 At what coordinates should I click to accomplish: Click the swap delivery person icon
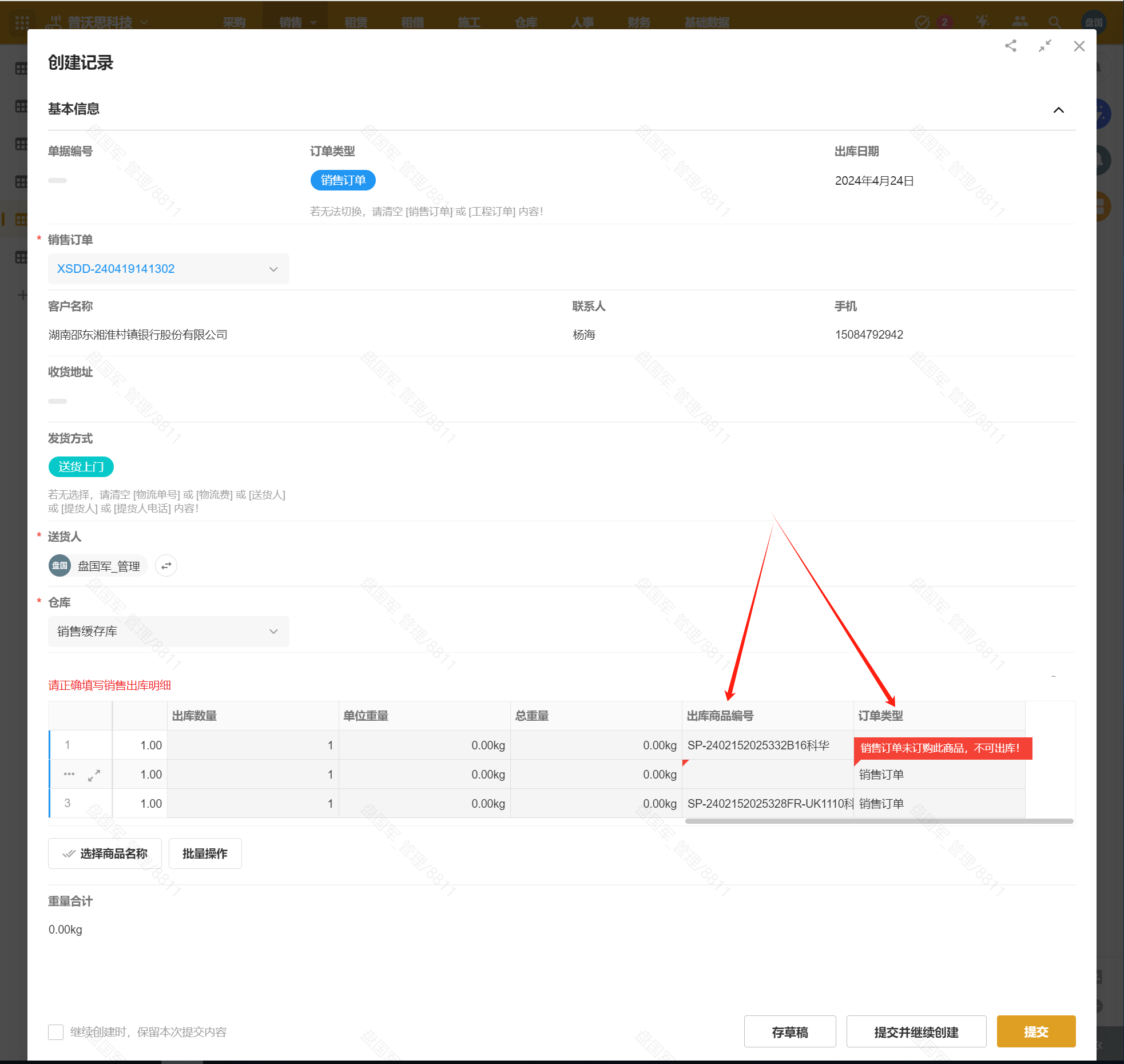coord(166,566)
